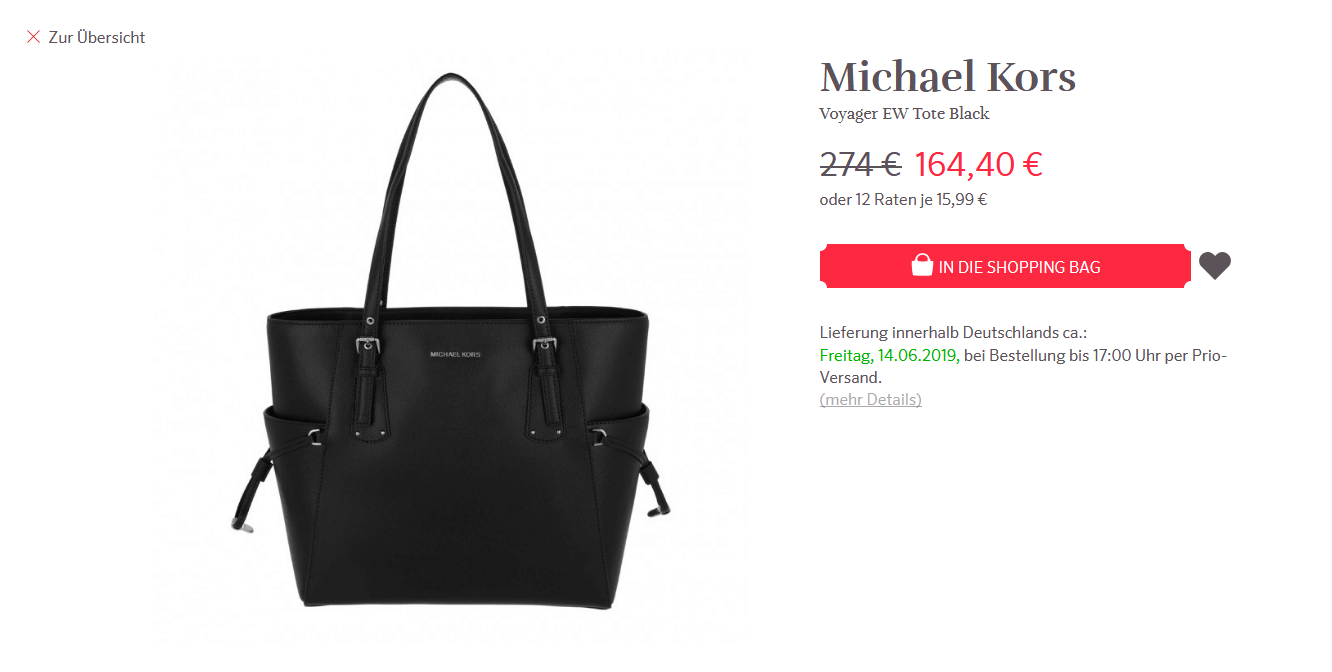Return via the Zur Übersicht text link
1332x672 pixels.
tap(97, 37)
